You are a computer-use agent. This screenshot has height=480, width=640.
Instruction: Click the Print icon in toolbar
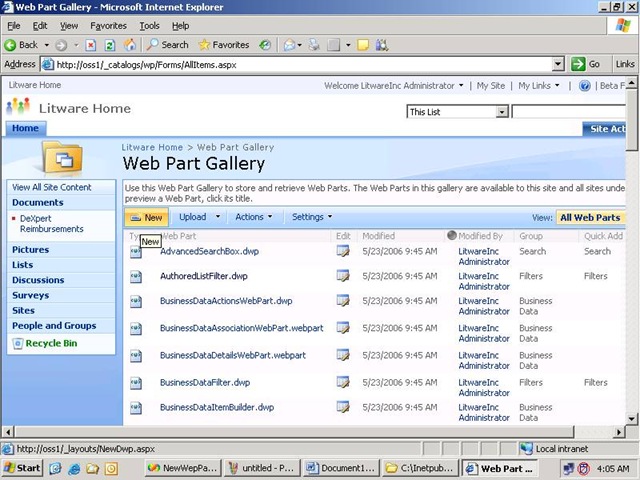pyautogui.click(x=314, y=45)
